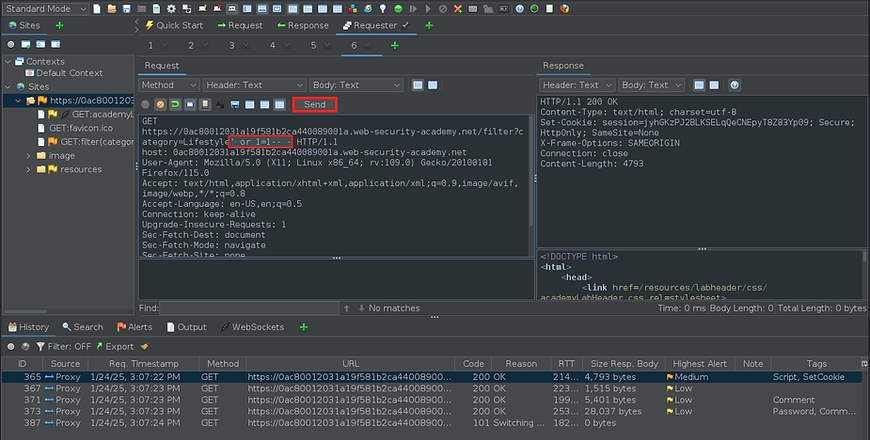Viewport: 870px width, 440px height.
Task: Open the History tab
Action: pyautogui.click(x=29, y=327)
